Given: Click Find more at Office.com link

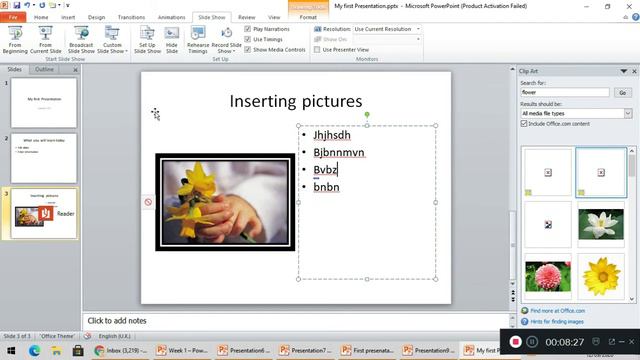Looking at the screenshot, I should coord(557,311).
